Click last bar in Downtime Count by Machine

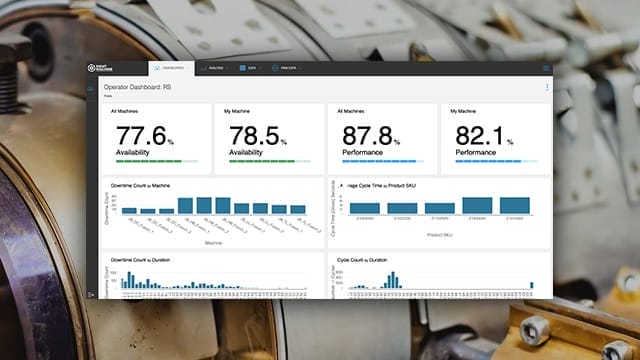[x=298, y=209]
